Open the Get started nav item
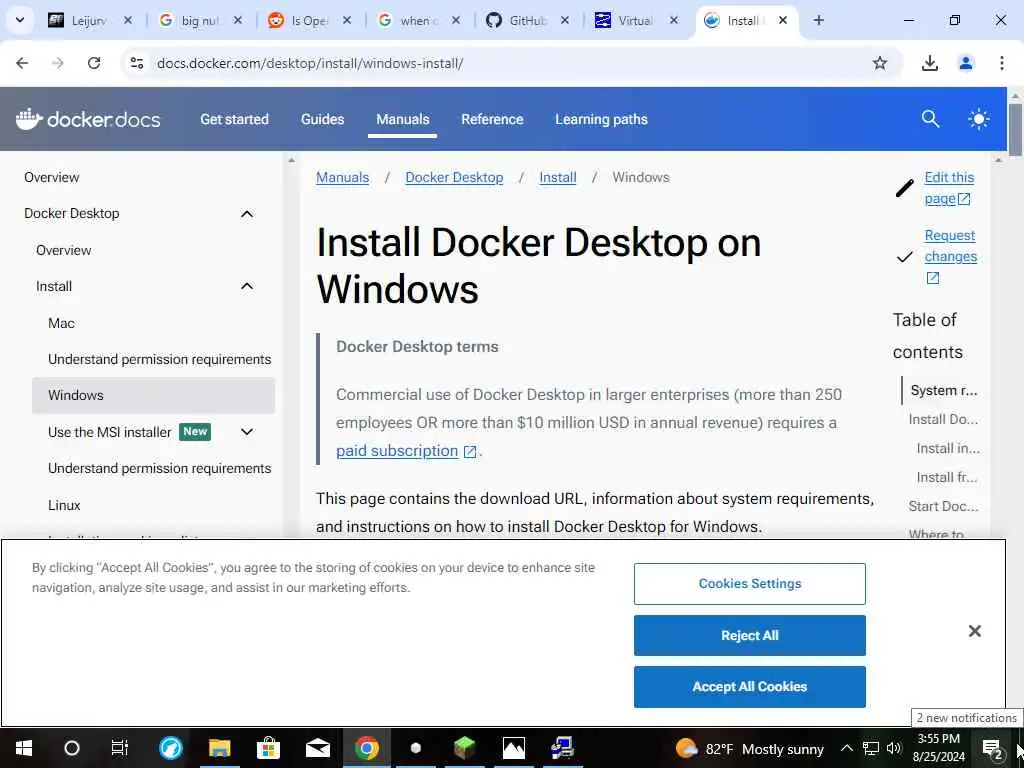Image resolution: width=1024 pixels, height=768 pixels. coord(234,120)
